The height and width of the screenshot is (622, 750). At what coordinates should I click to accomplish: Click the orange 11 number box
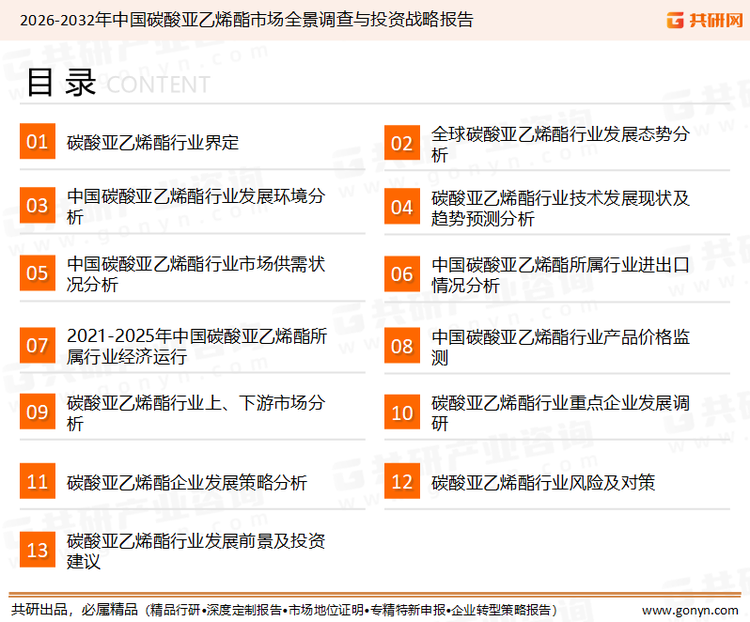click(x=37, y=481)
